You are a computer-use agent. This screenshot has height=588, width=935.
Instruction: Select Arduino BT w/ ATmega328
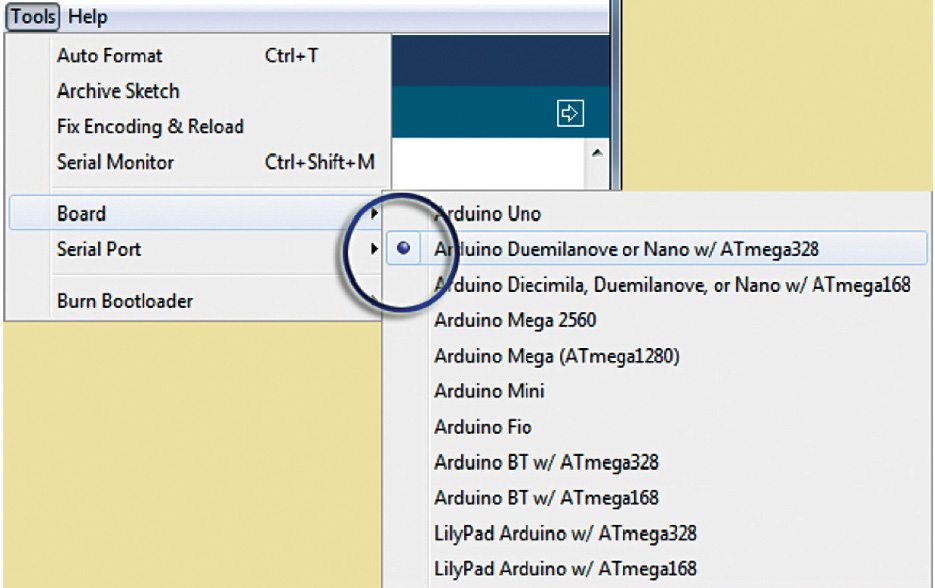click(x=546, y=463)
